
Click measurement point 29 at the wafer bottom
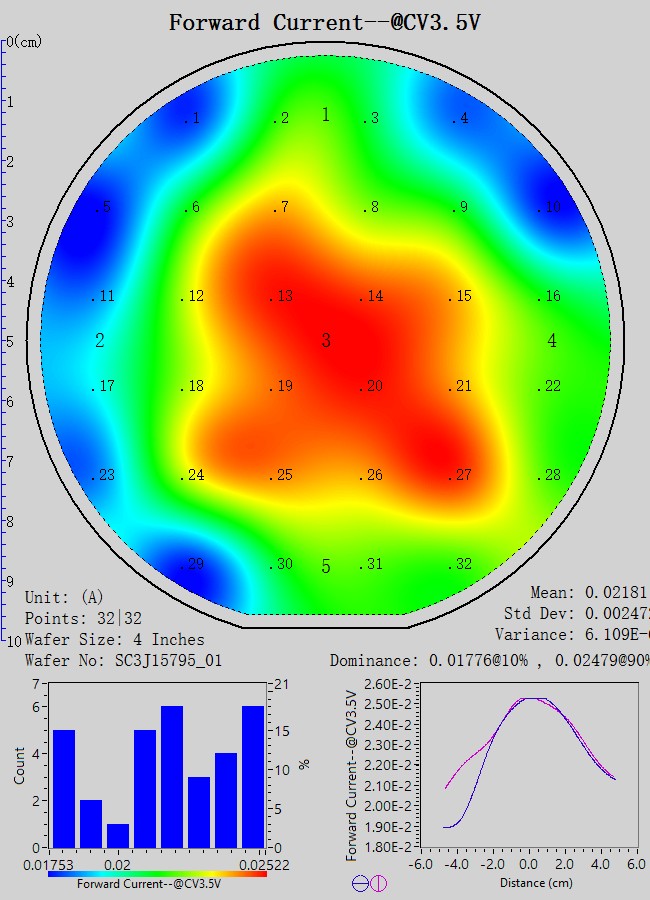coord(192,565)
